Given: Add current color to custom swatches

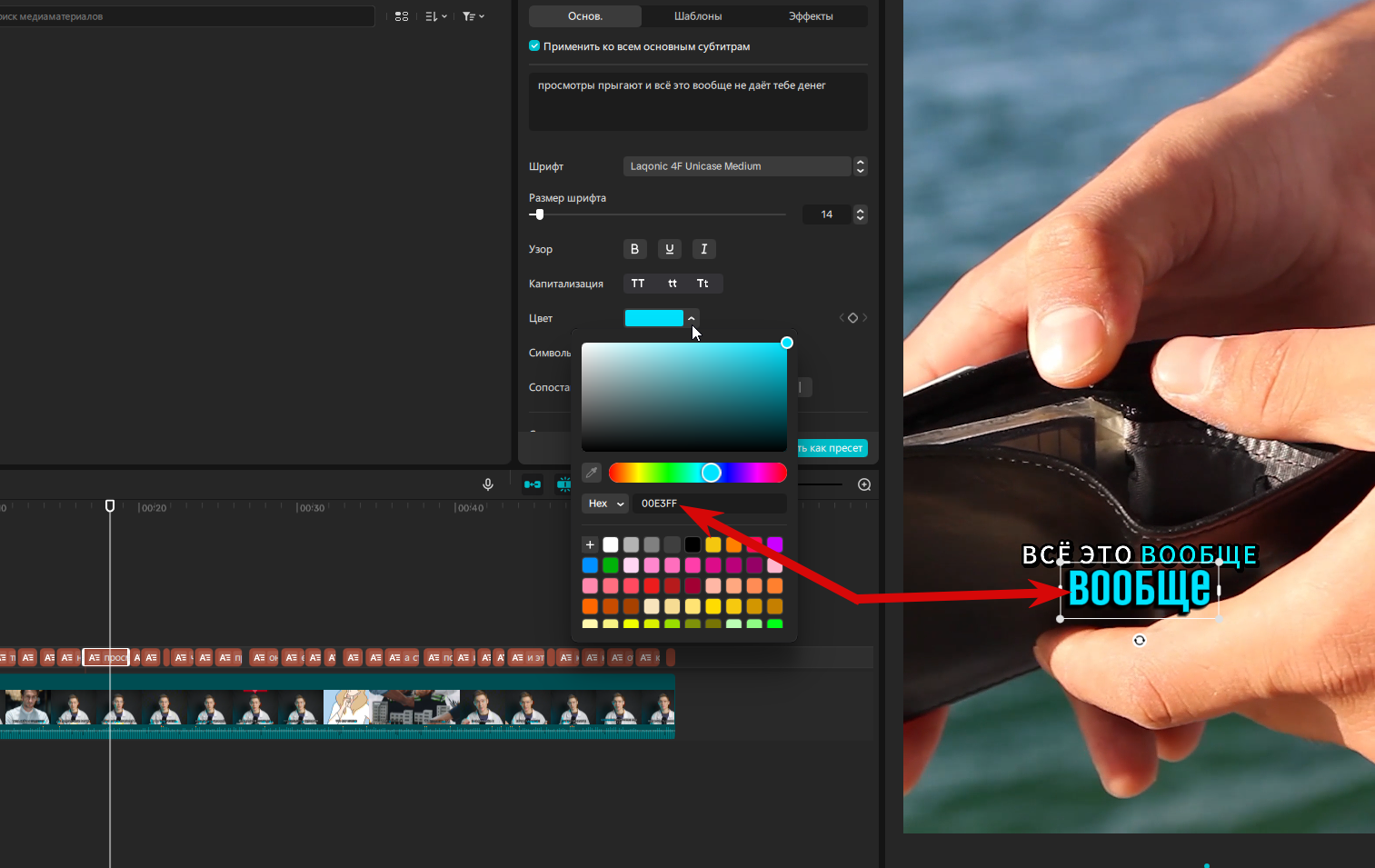Looking at the screenshot, I should tap(590, 544).
